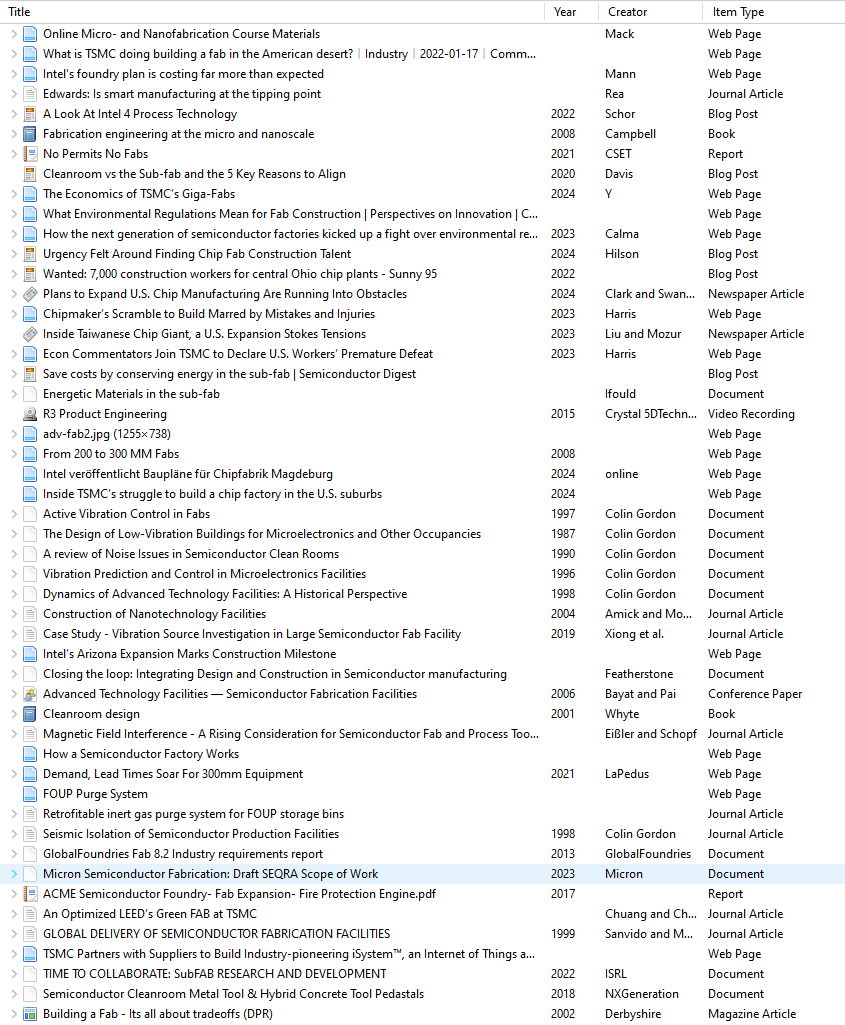Click the conference paper icon beside "Advanced Technology Facilities"
845x1025 pixels.
click(28, 693)
